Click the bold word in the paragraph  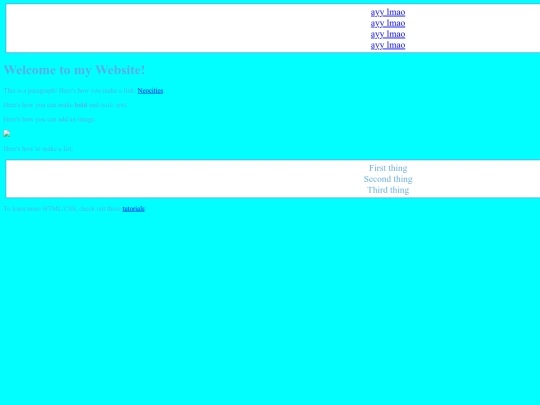[81, 105]
